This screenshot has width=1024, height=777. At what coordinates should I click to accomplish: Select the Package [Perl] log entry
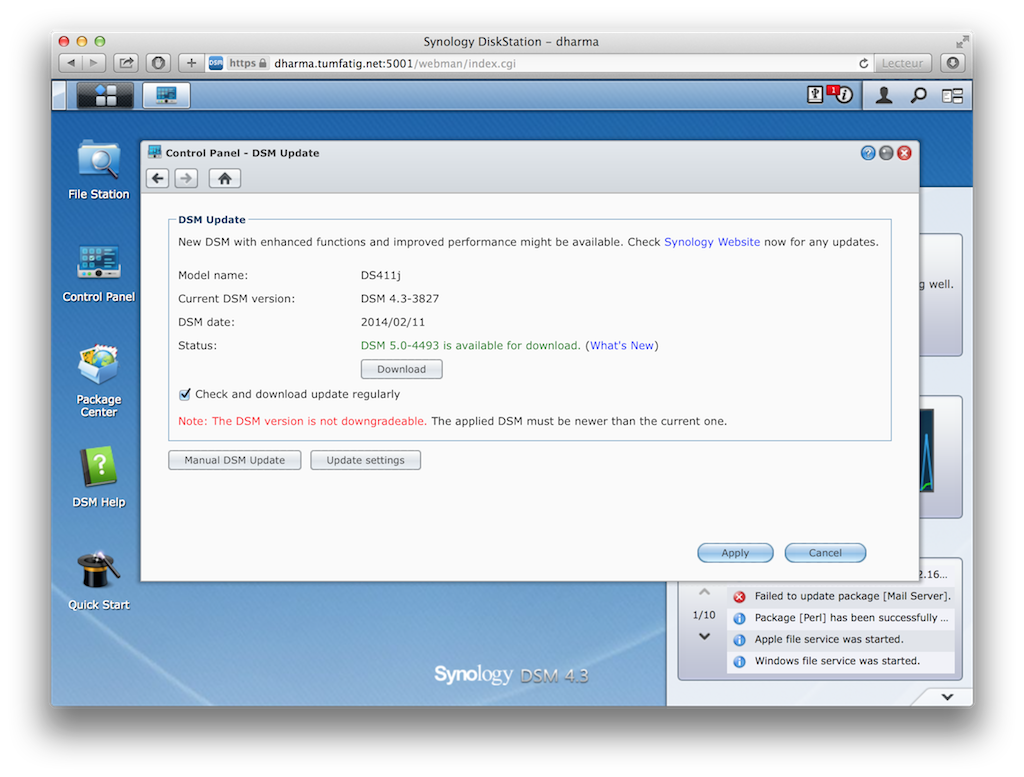pos(841,618)
